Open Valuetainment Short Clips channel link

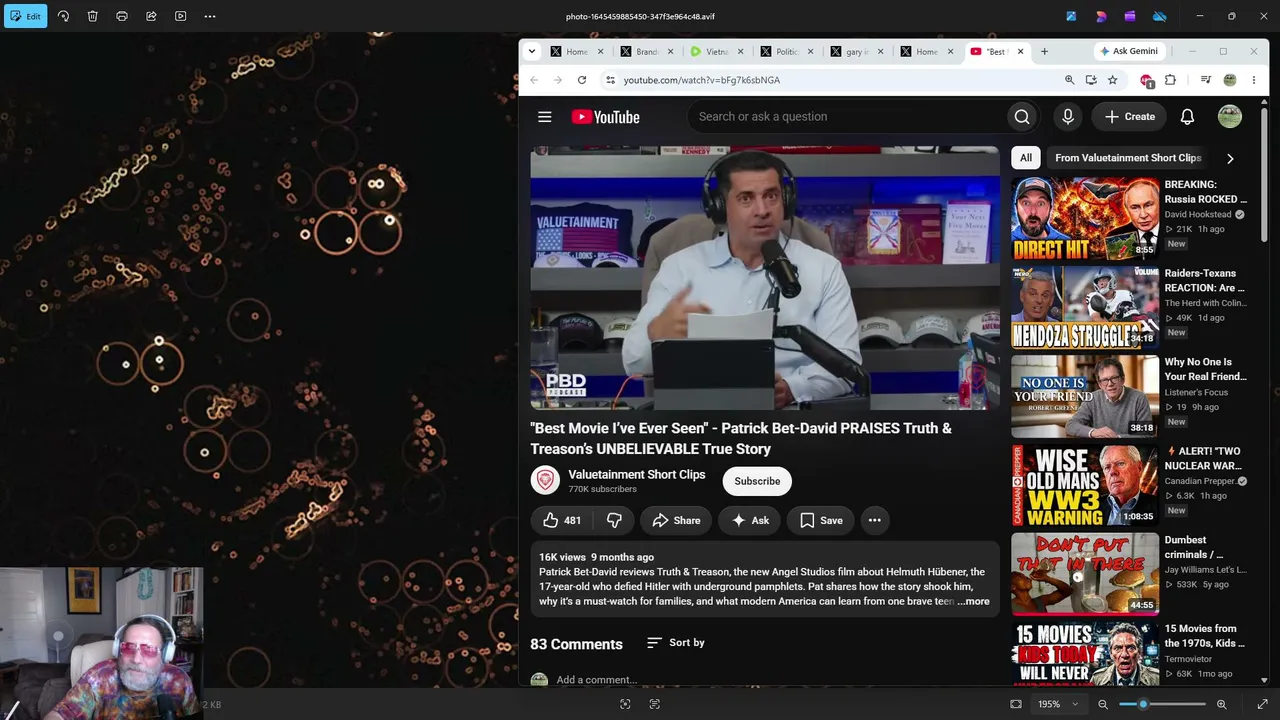637,475
